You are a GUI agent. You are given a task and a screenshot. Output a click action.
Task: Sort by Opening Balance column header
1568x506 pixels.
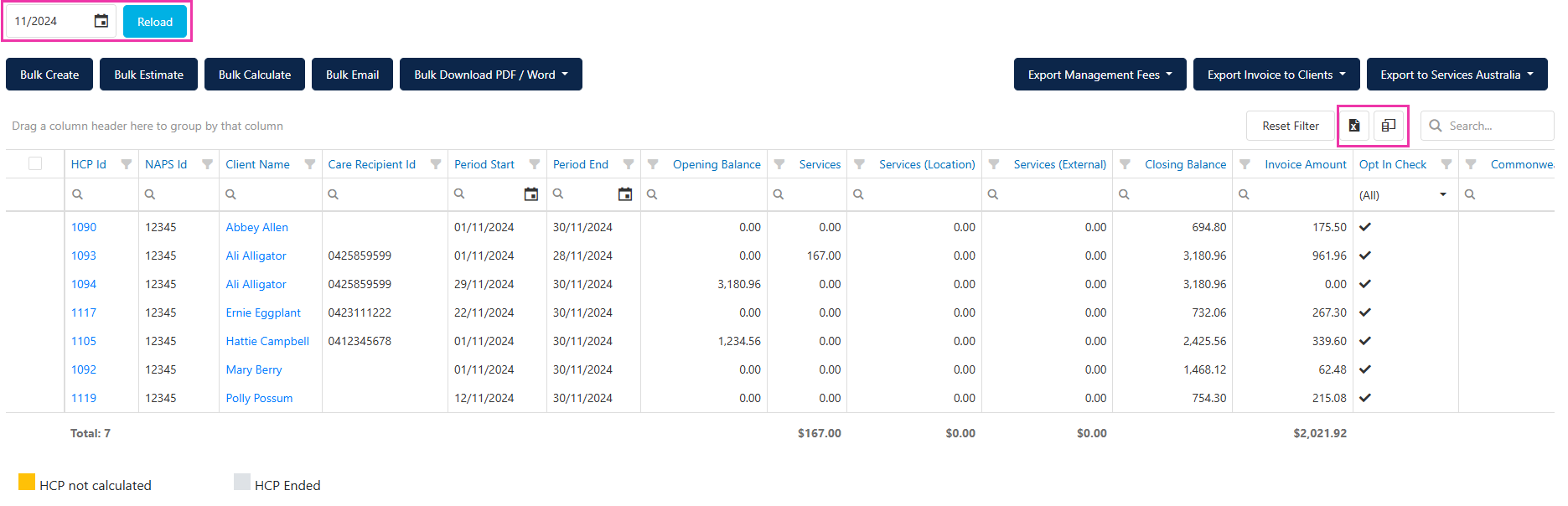point(717,164)
